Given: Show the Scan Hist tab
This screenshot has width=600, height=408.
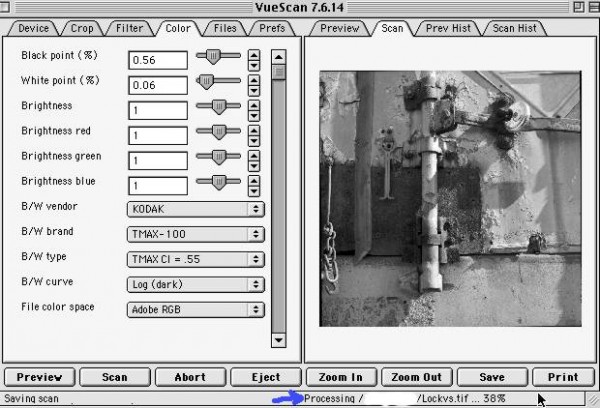Looking at the screenshot, I should [x=514, y=28].
